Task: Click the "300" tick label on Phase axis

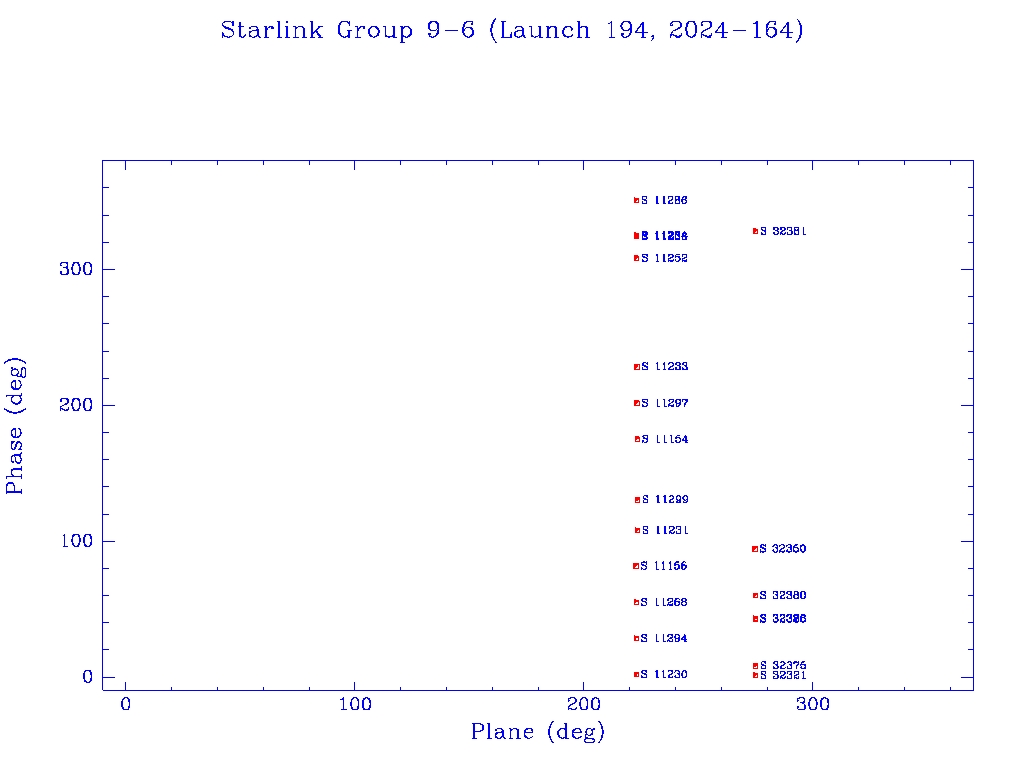Action: [76, 269]
